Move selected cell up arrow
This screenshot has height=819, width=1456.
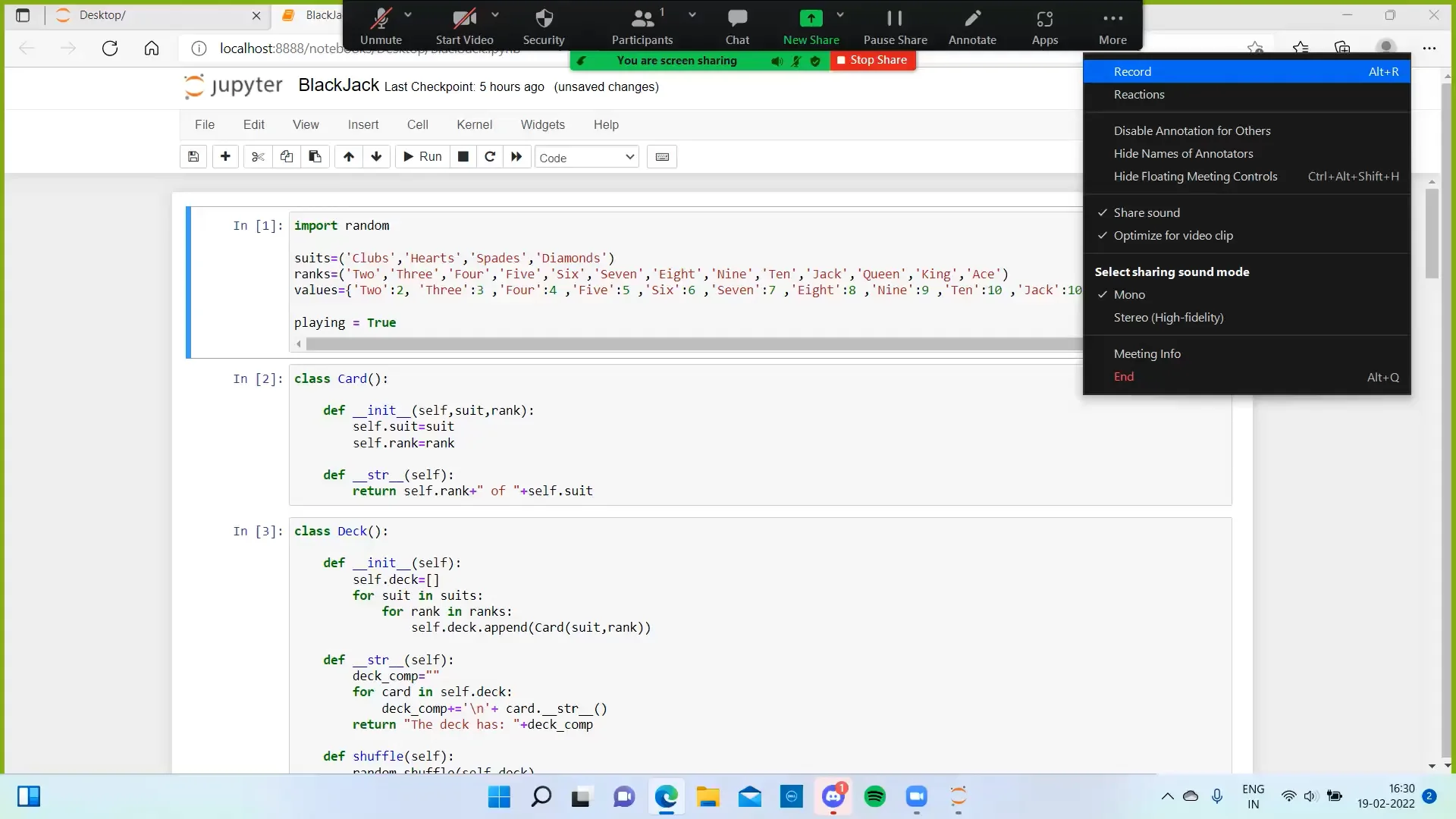pyautogui.click(x=348, y=157)
